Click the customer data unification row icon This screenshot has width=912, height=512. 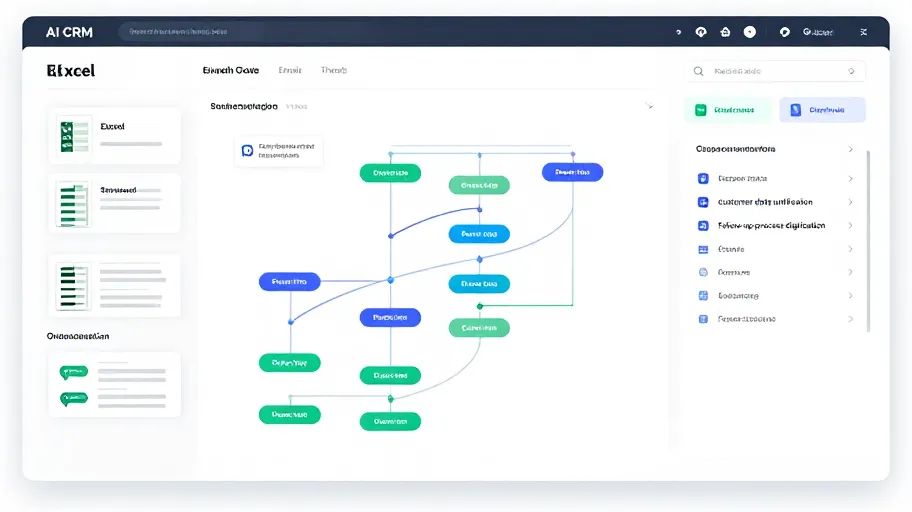pyautogui.click(x=703, y=202)
